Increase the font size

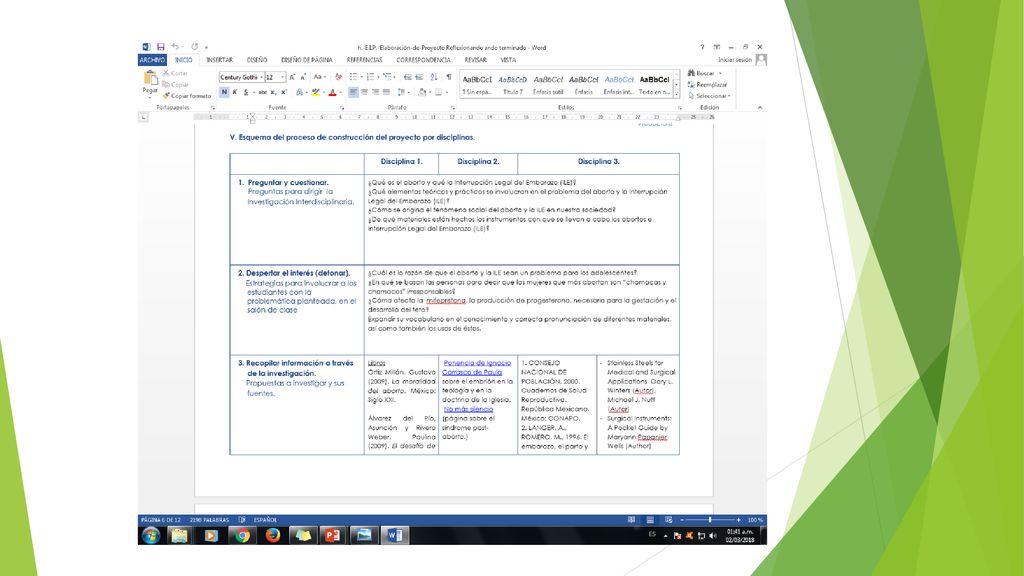click(292, 77)
